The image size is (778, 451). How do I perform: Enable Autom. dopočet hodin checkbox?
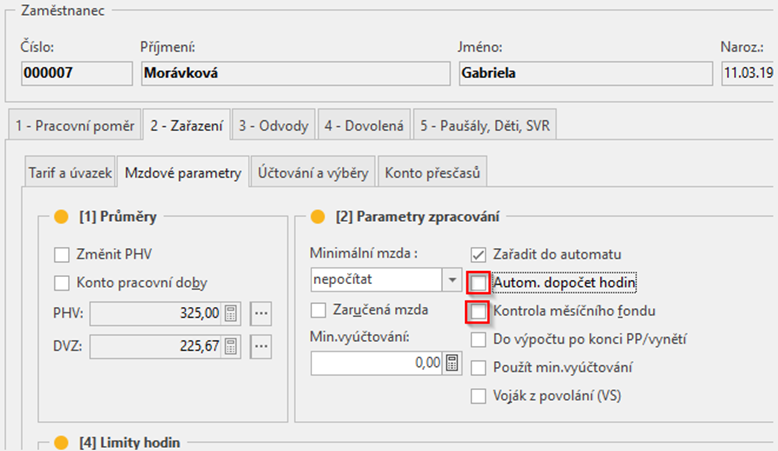pos(480,283)
